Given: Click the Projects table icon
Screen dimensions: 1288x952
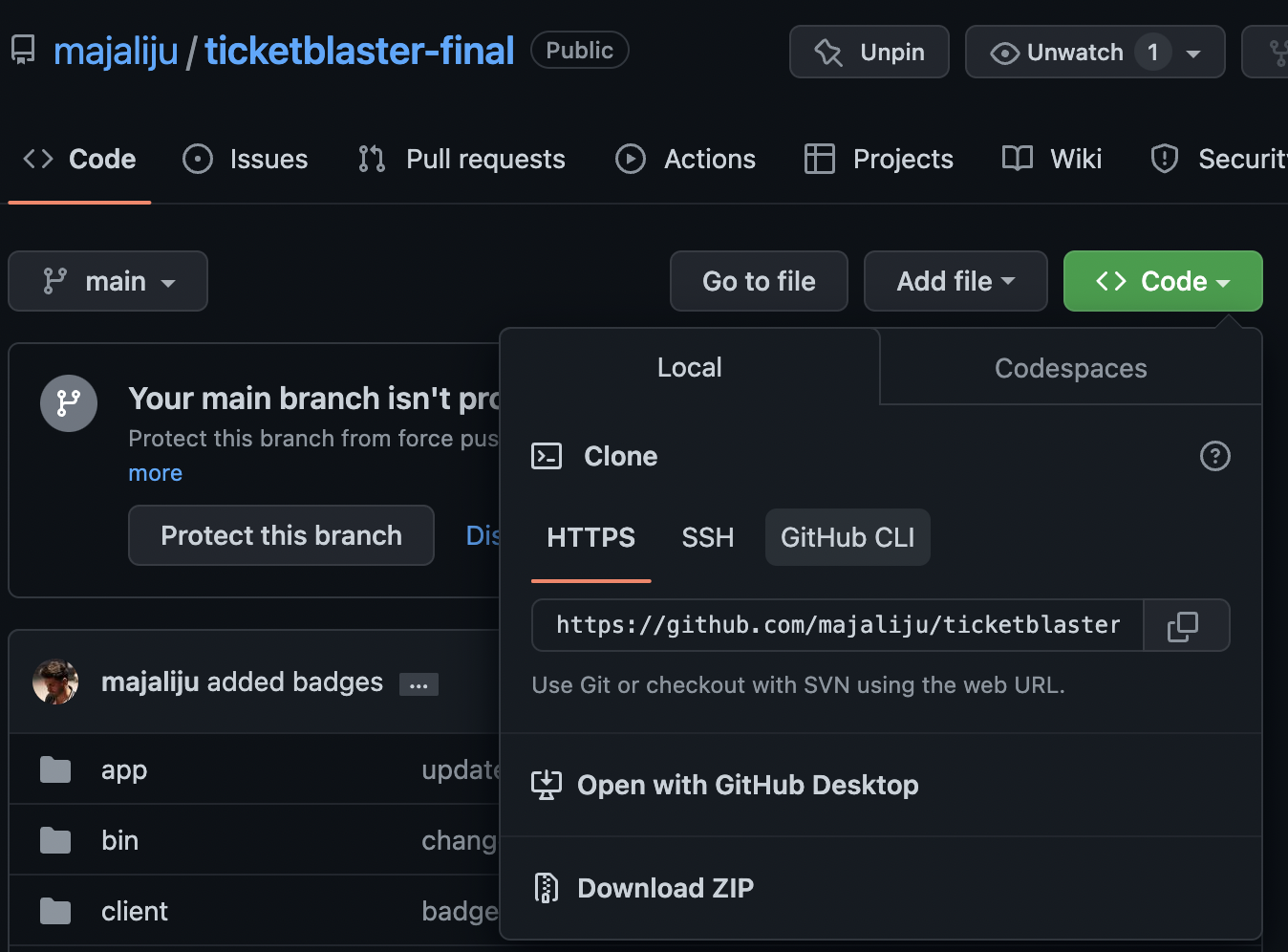Looking at the screenshot, I should [819, 159].
